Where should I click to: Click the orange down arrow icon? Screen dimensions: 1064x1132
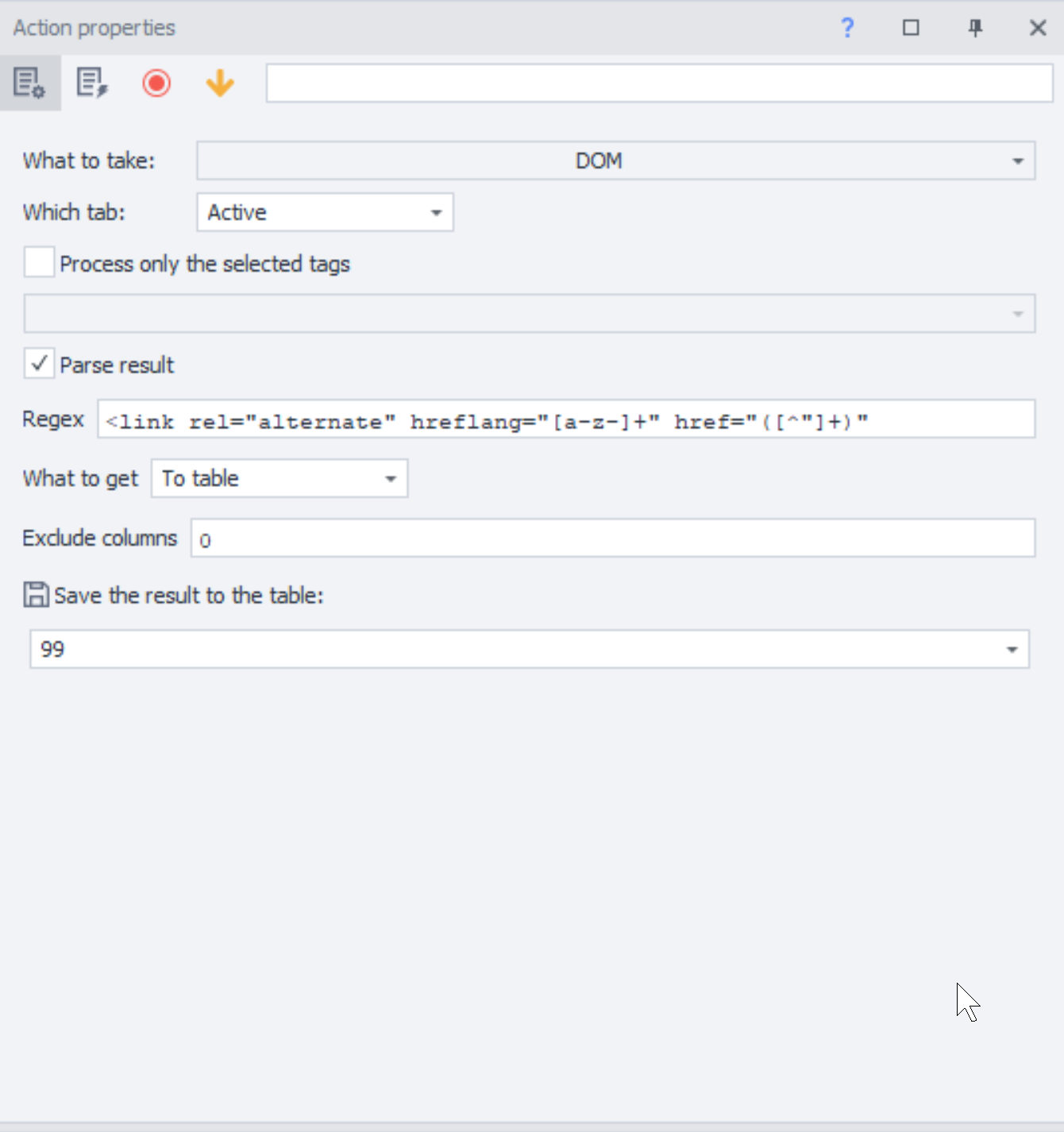pos(220,83)
